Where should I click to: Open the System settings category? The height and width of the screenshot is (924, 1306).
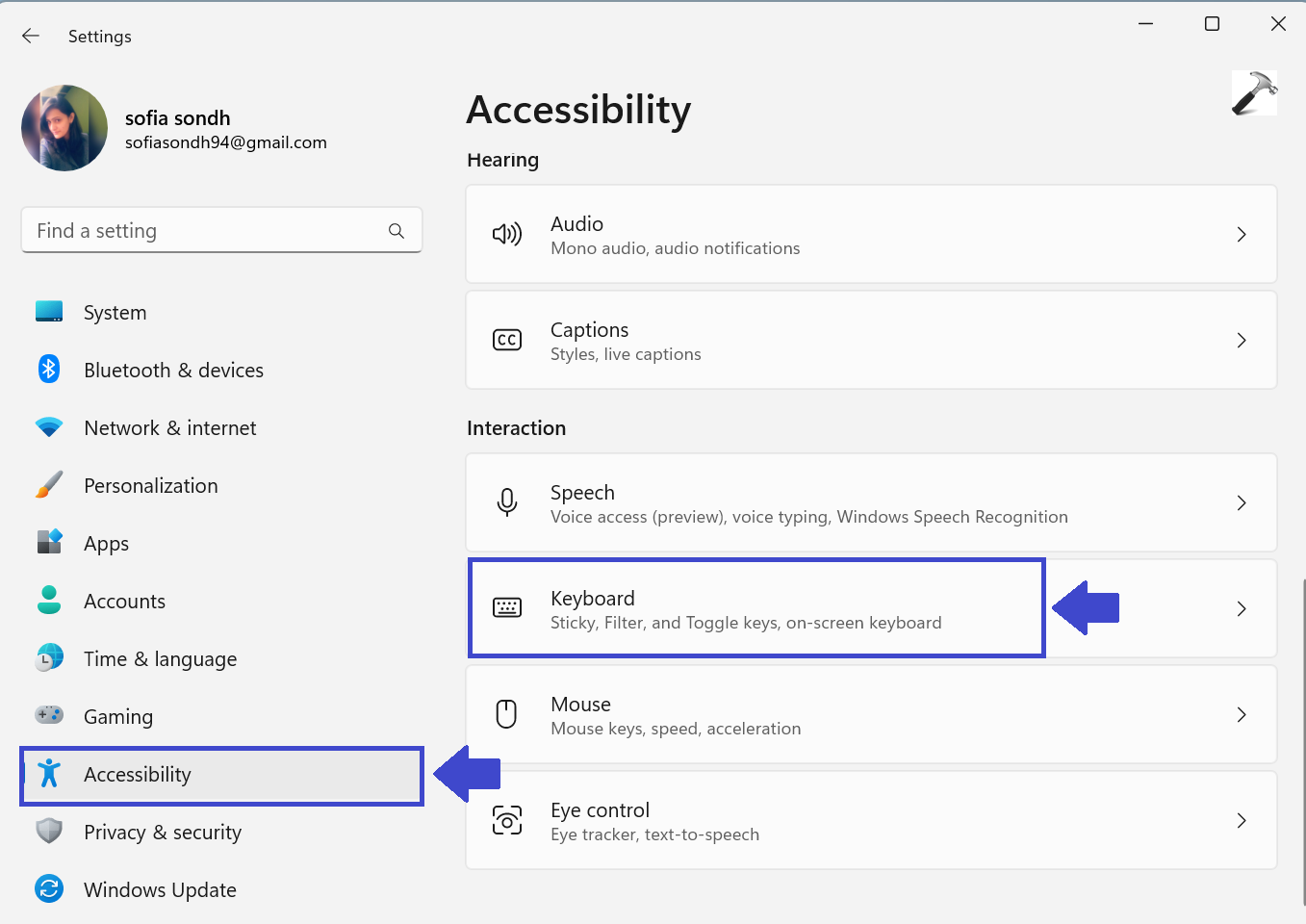(115, 313)
